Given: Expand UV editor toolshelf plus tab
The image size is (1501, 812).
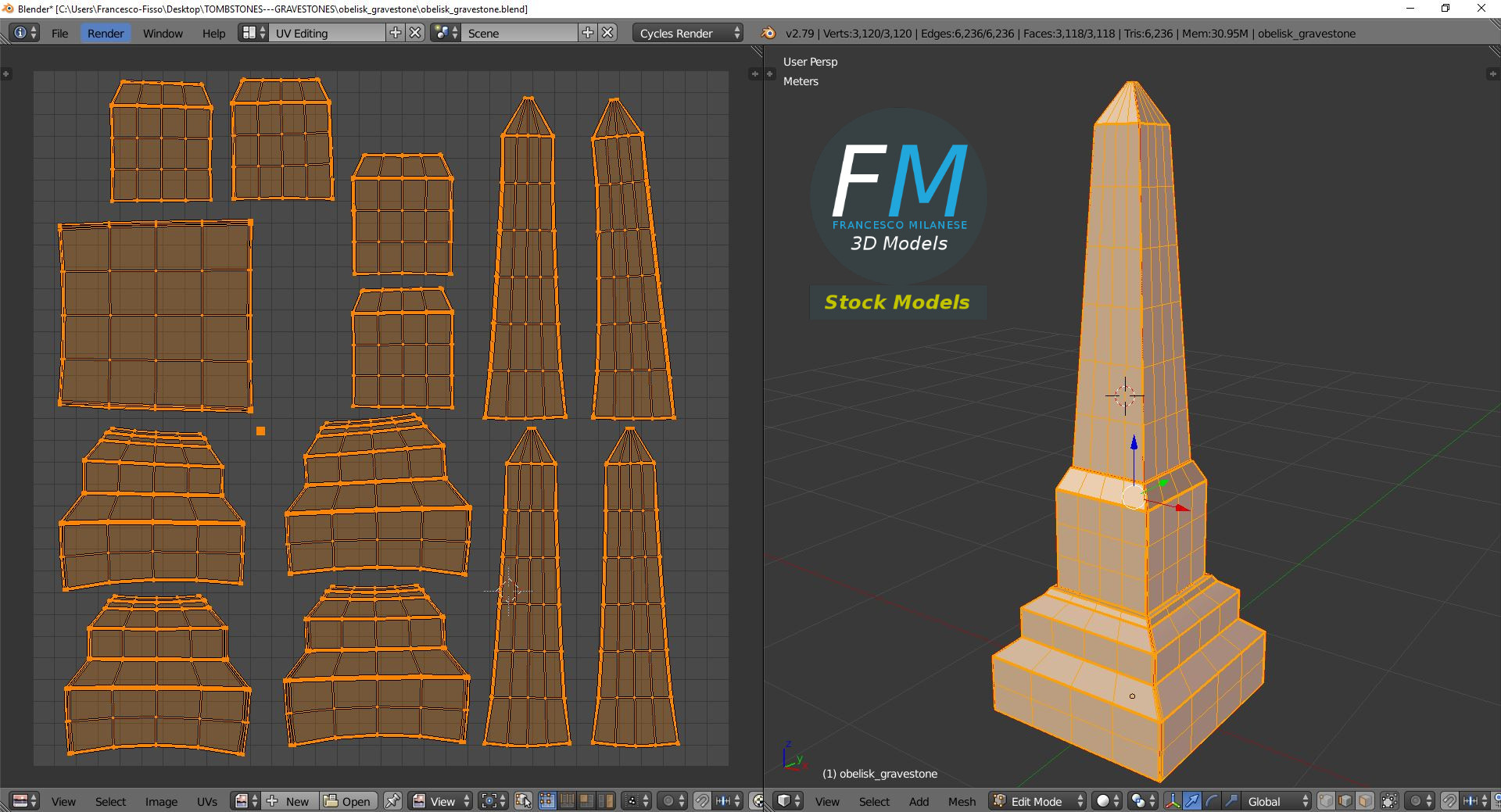Looking at the screenshot, I should (6, 73).
